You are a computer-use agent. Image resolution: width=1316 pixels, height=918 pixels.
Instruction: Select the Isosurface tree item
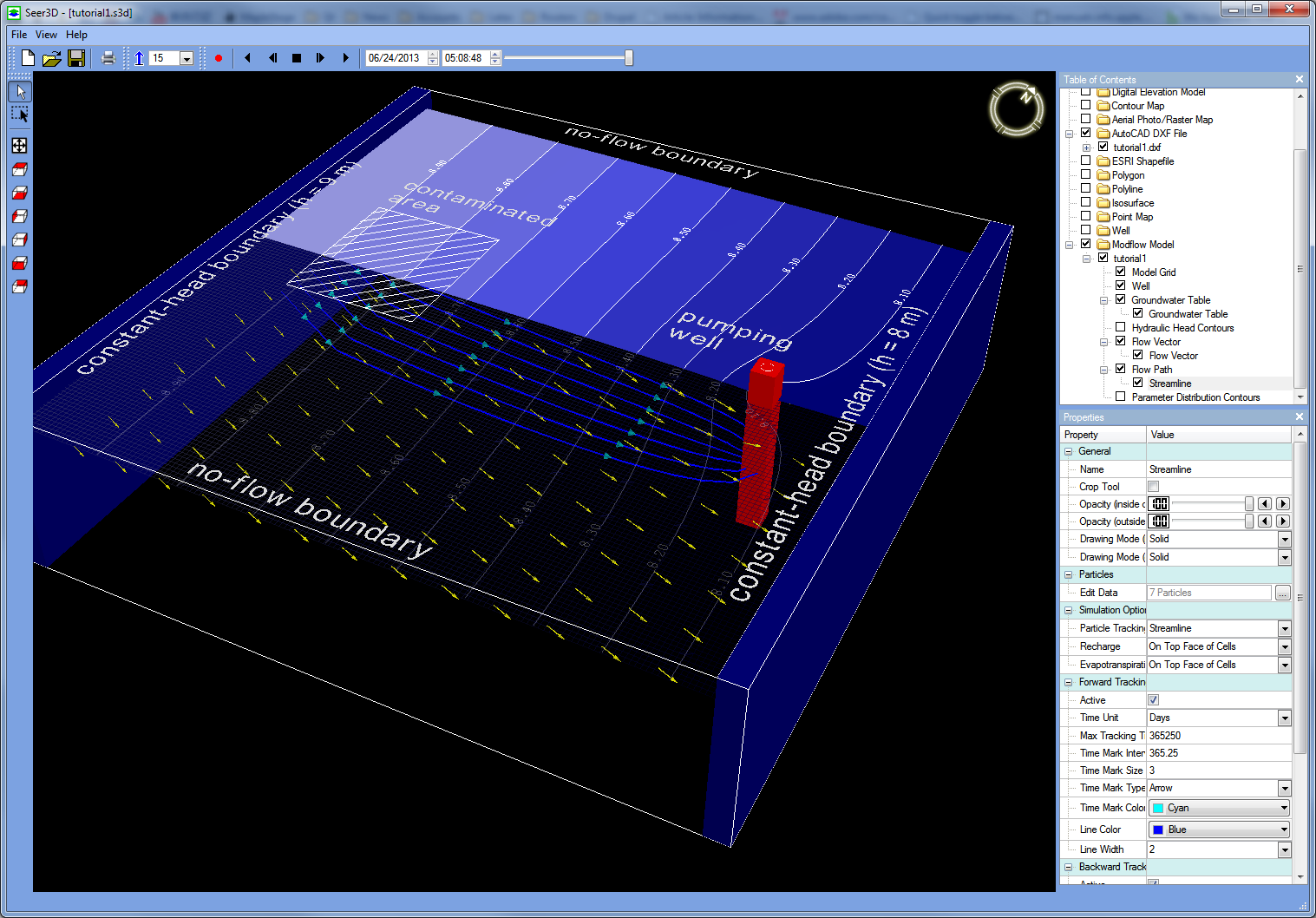tap(1133, 203)
